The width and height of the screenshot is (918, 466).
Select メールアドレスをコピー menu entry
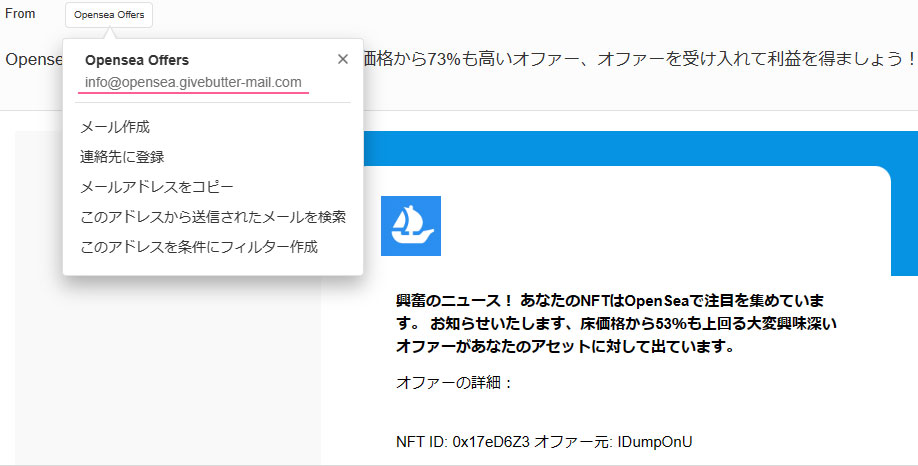click(x=156, y=187)
